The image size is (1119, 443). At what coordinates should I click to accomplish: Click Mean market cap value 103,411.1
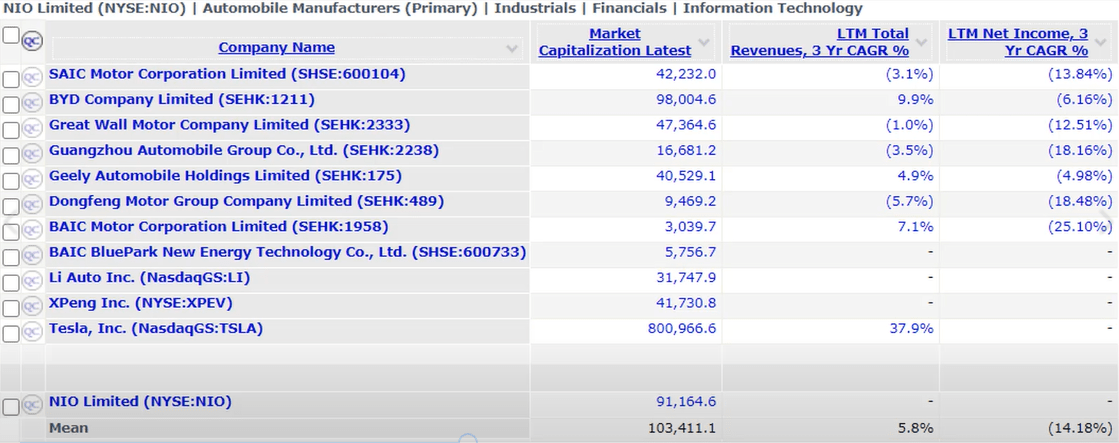(682, 428)
